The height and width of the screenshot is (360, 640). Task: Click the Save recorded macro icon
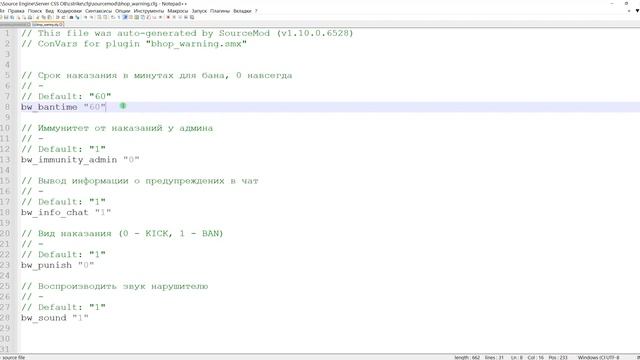click(x=192, y=18)
